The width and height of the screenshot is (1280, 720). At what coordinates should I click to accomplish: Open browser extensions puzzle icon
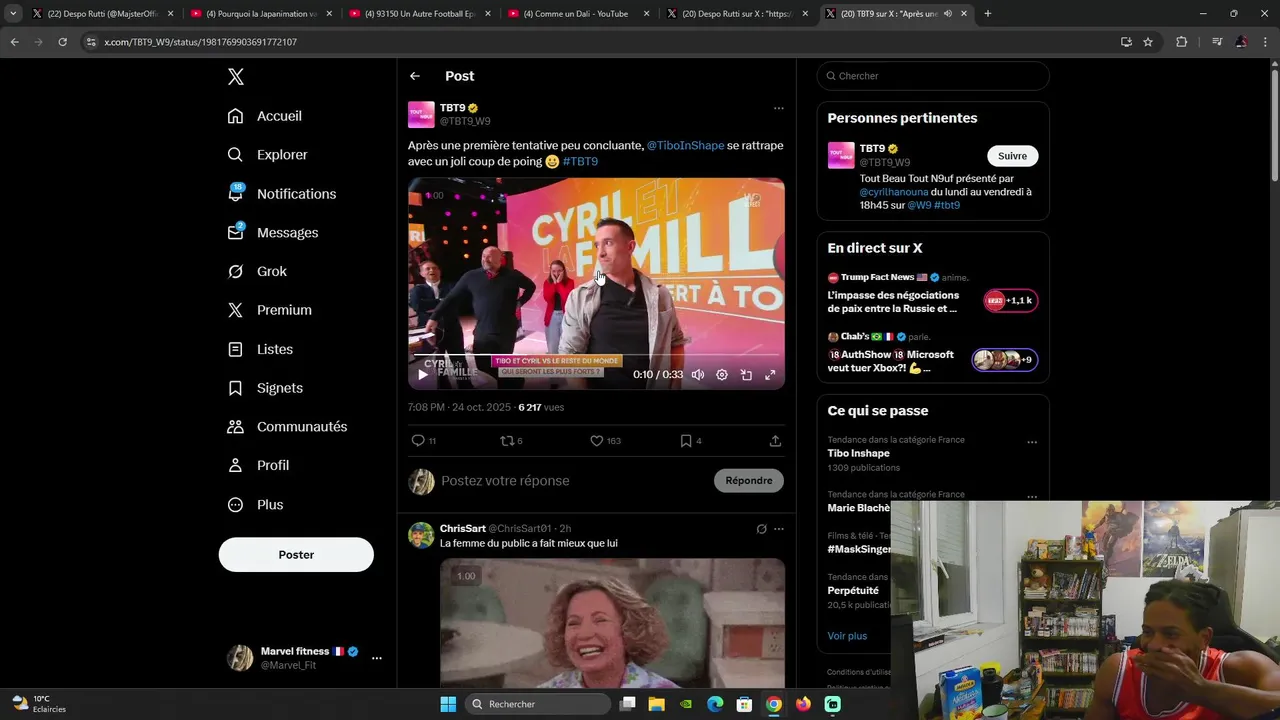[x=1181, y=42]
